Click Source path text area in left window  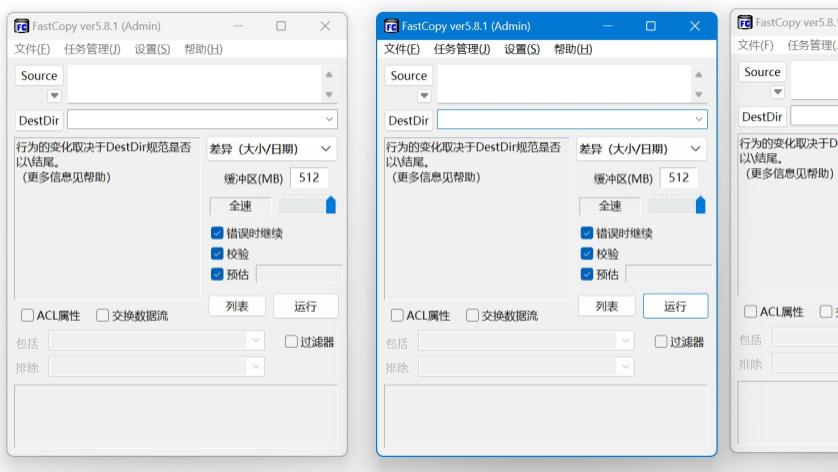[x=195, y=84]
